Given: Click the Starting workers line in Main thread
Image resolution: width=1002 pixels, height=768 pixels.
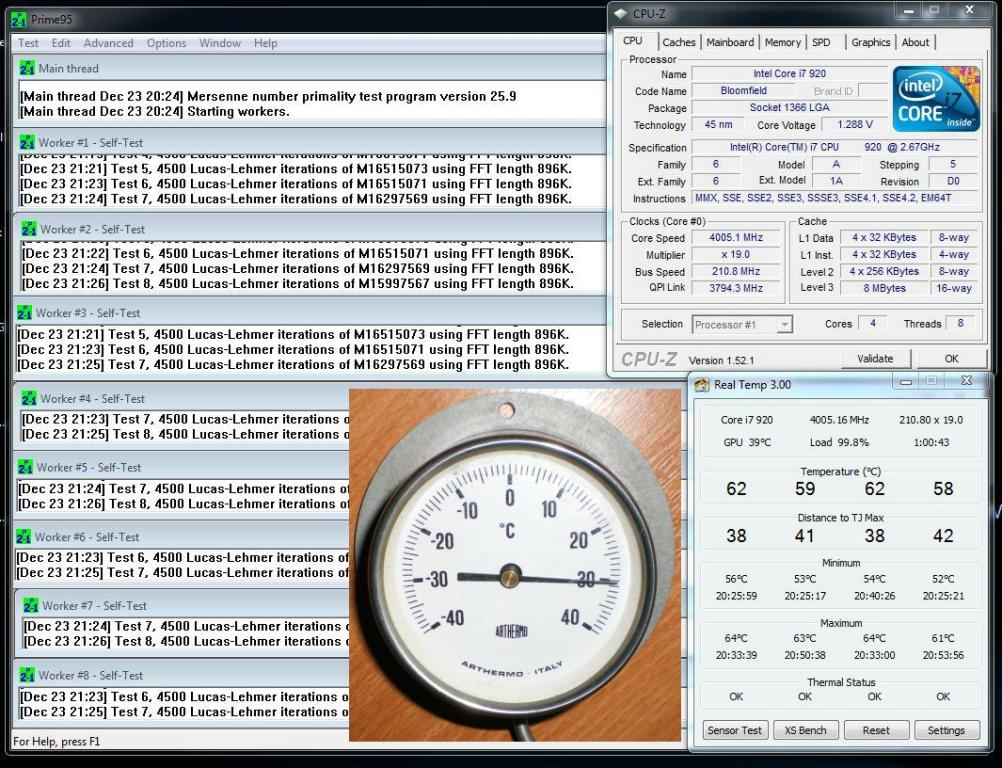Looking at the screenshot, I should (x=155, y=112).
